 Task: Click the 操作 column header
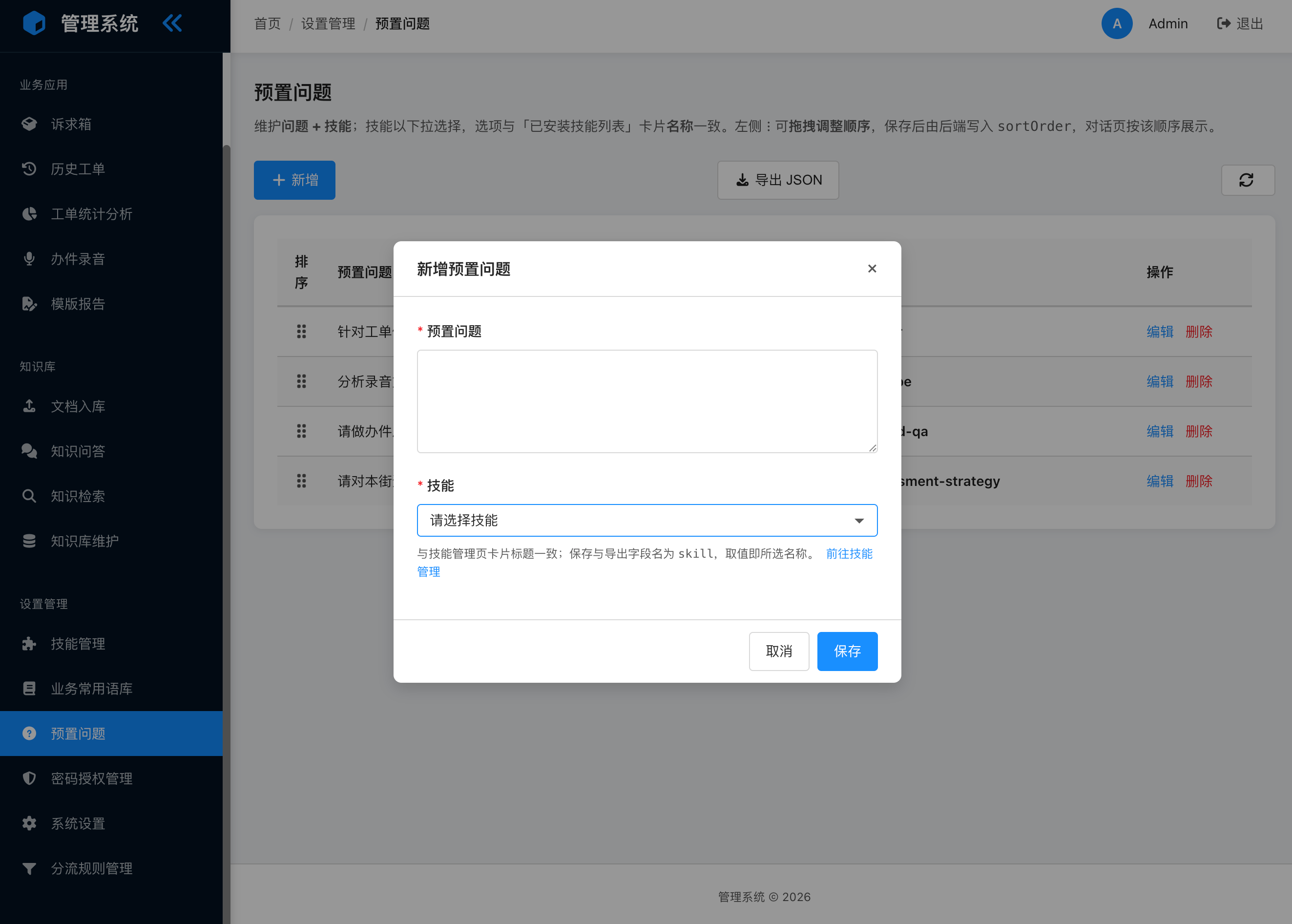pyautogui.click(x=1160, y=273)
